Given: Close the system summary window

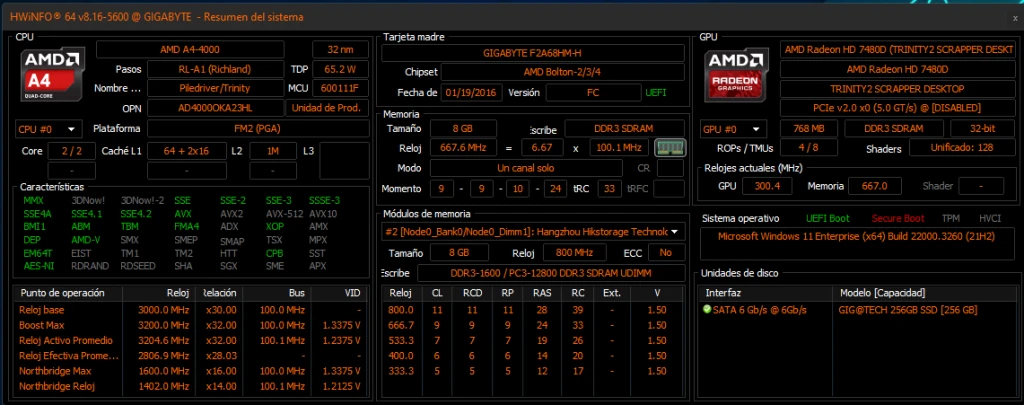Looking at the screenshot, I should click(x=1015, y=17).
